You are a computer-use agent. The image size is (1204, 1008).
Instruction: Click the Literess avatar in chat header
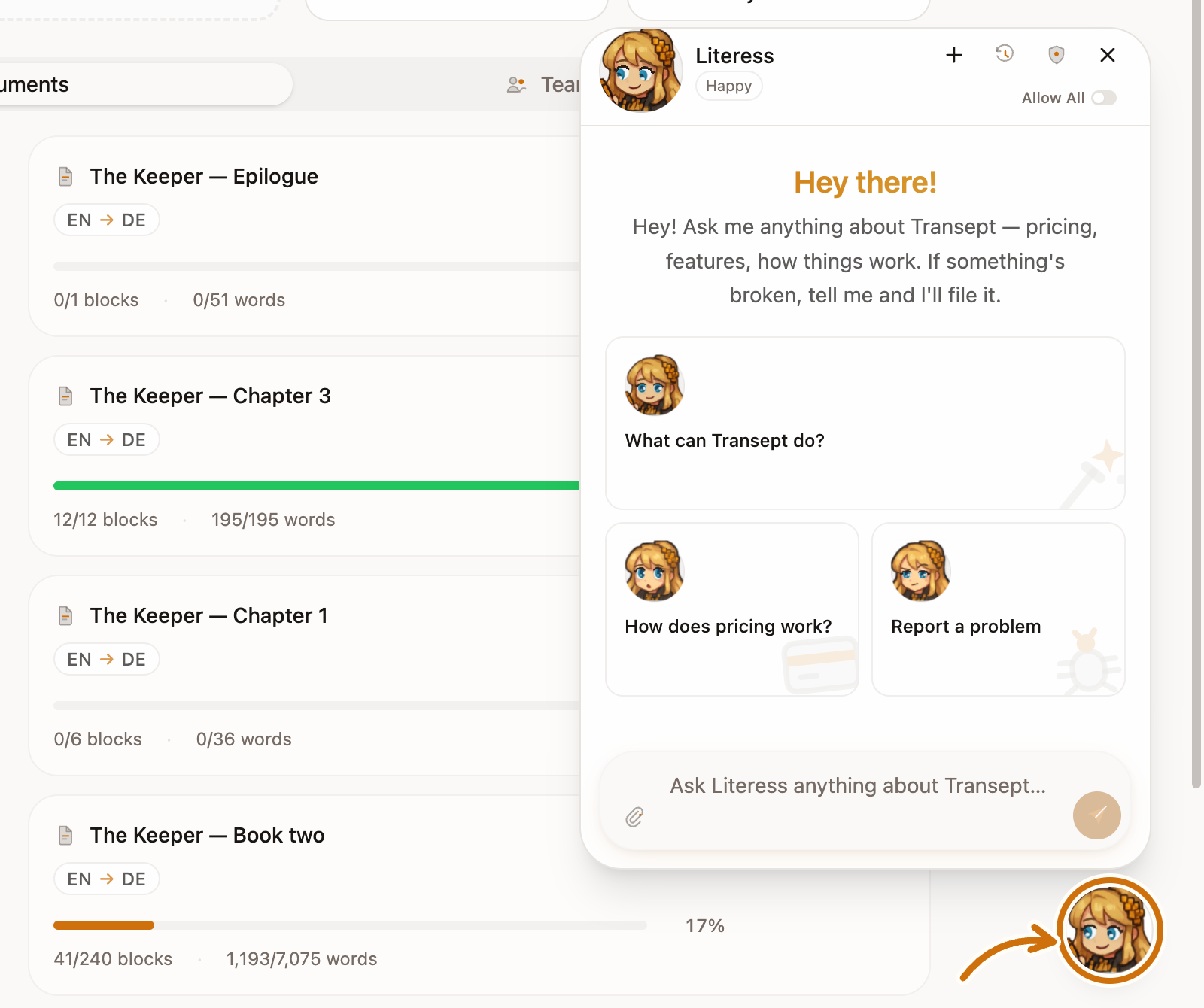pos(640,71)
